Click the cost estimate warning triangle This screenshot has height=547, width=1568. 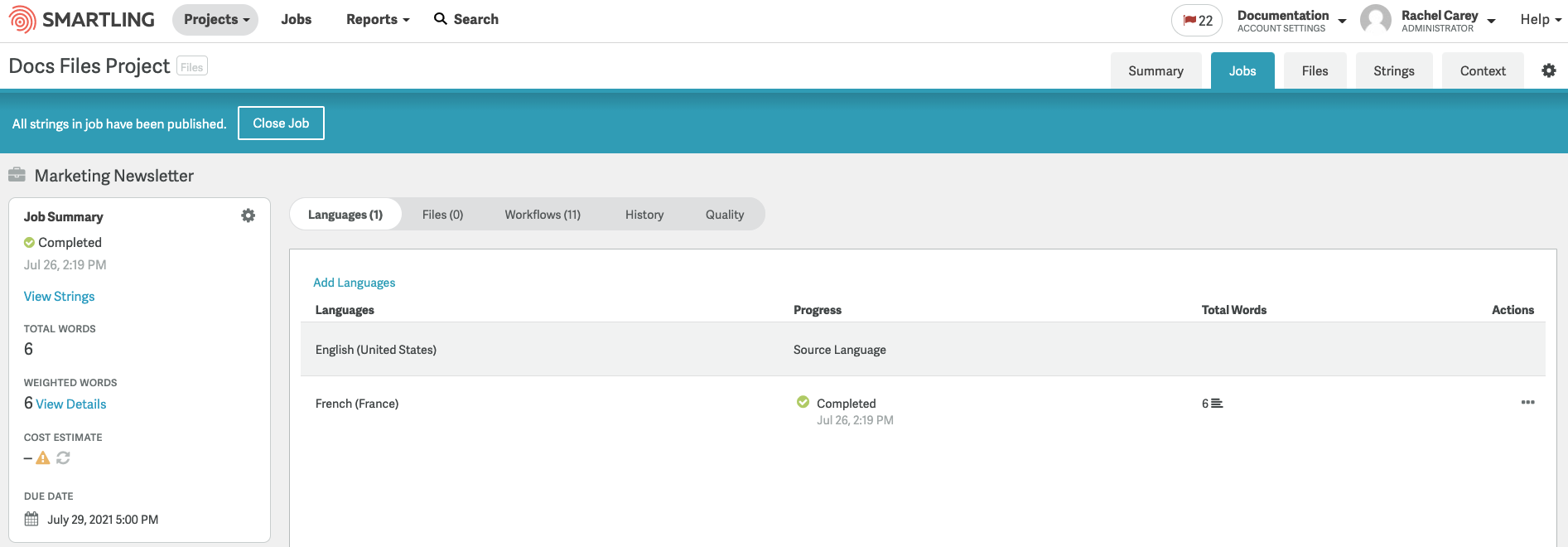pyautogui.click(x=43, y=457)
